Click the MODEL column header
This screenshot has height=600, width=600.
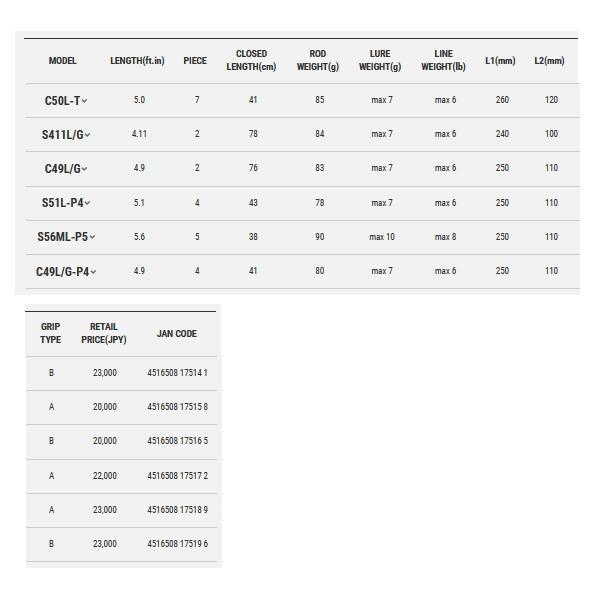point(63,61)
